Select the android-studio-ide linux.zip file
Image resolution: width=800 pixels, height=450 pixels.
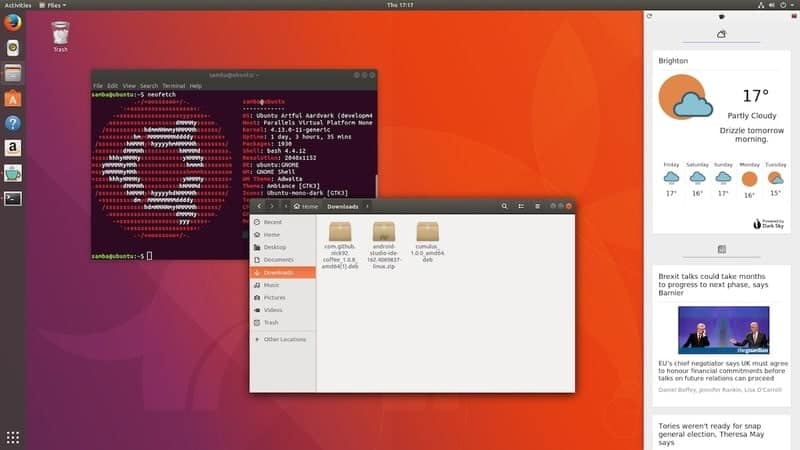[384, 245]
